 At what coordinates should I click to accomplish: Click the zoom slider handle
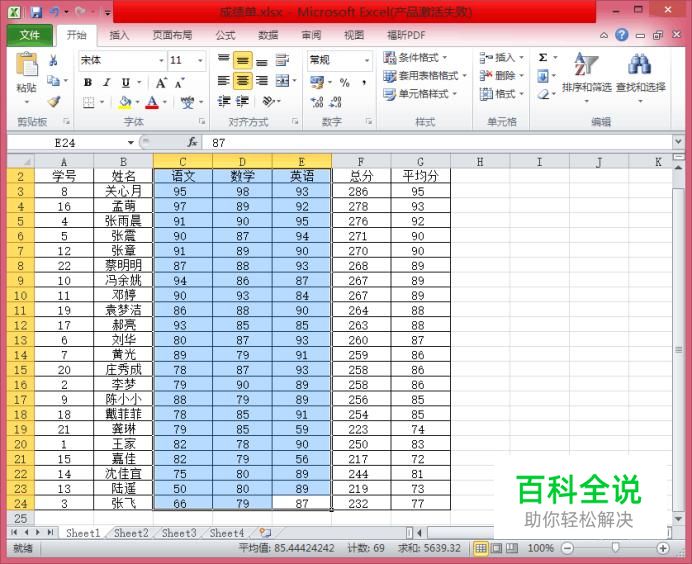(x=615, y=548)
